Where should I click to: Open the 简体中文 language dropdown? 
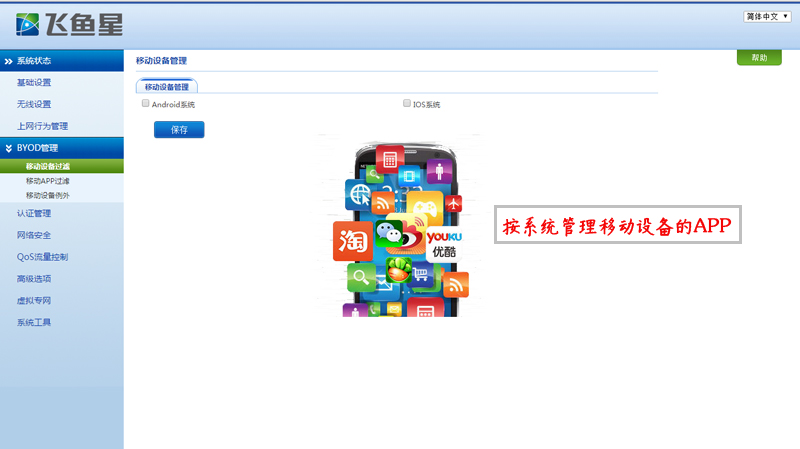[767, 17]
